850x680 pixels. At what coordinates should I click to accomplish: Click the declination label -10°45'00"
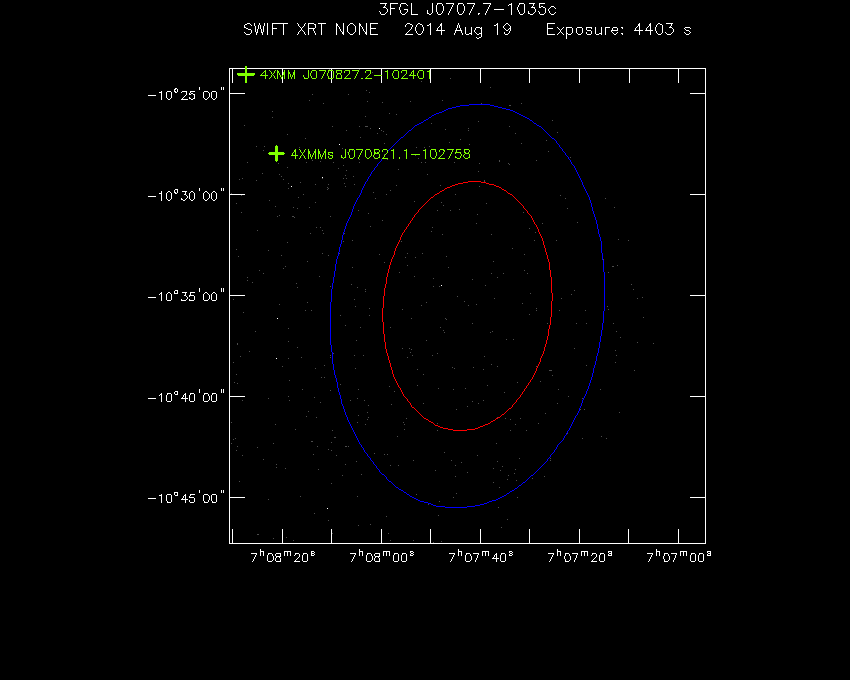click(x=186, y=498)
